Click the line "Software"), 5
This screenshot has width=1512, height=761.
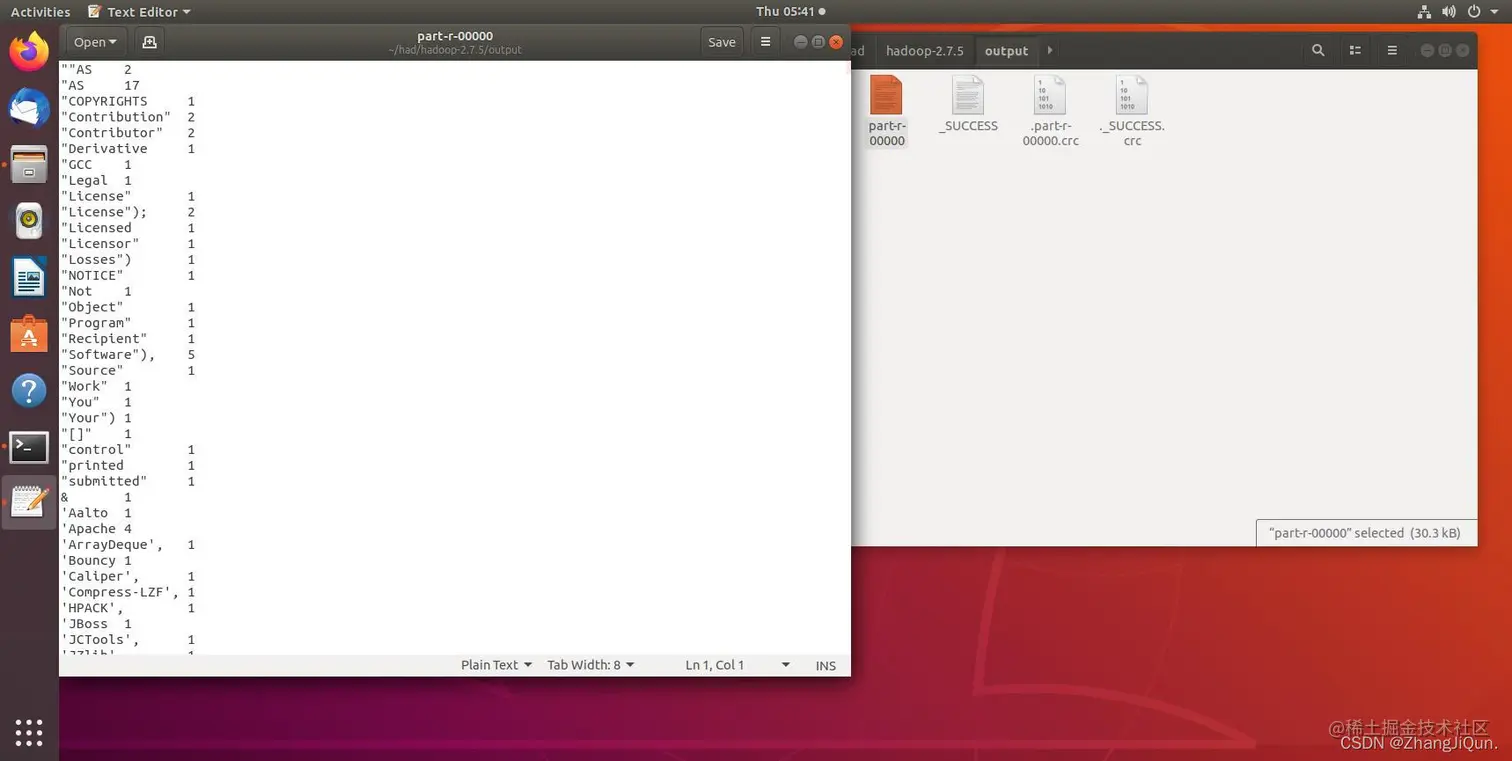(128, 355)
